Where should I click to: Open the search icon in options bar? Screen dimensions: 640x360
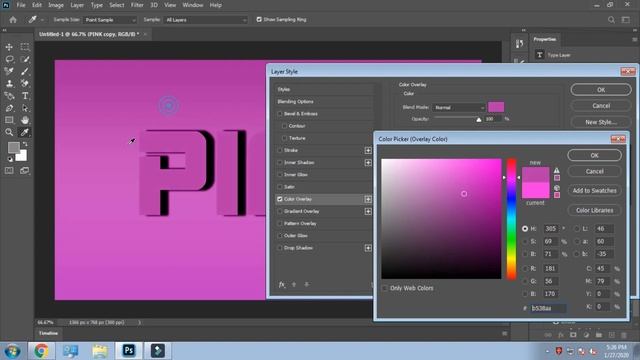611,20
